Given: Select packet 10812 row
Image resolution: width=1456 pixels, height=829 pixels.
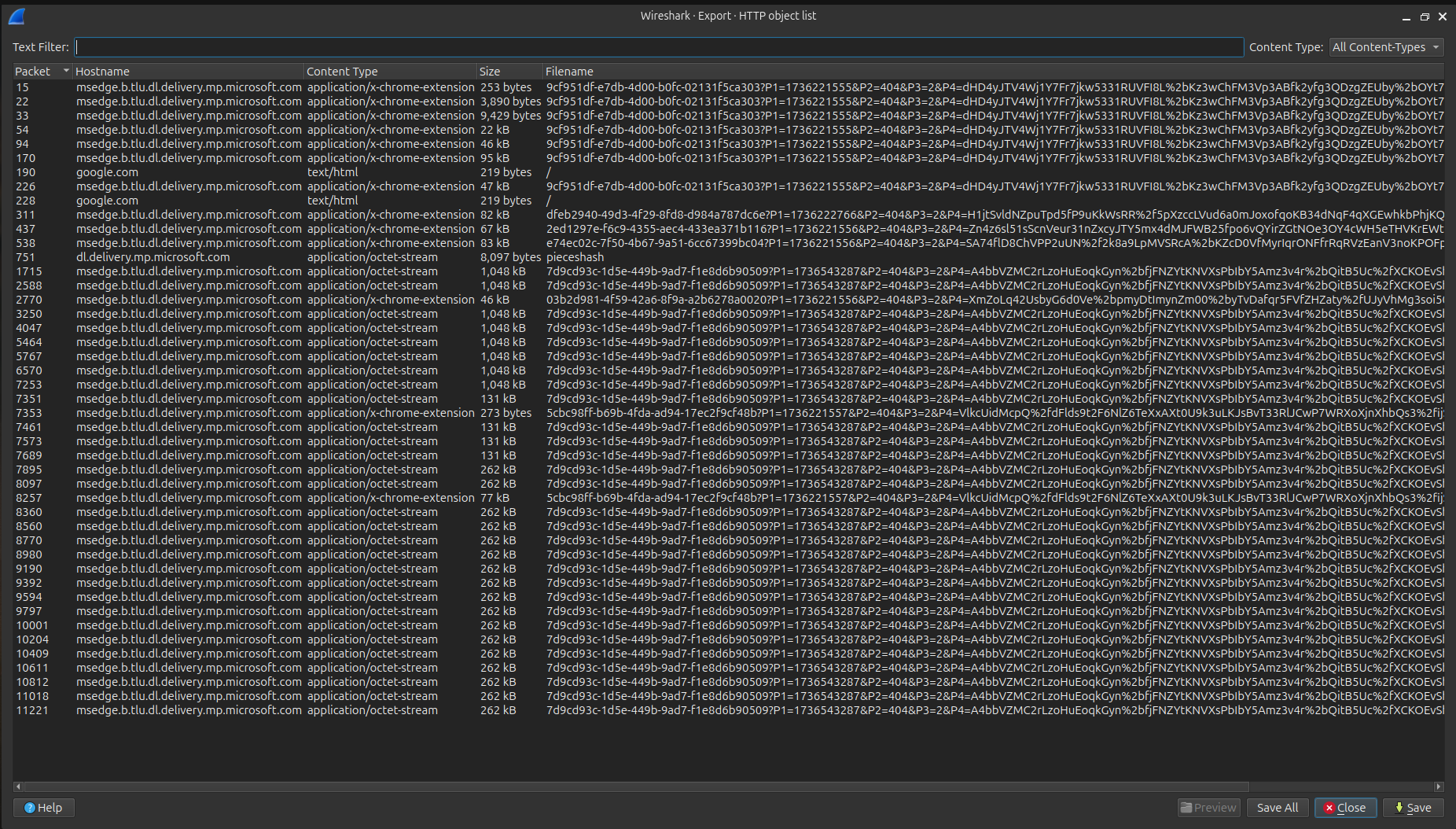Looking at the screenshot, I should point(729,682).
